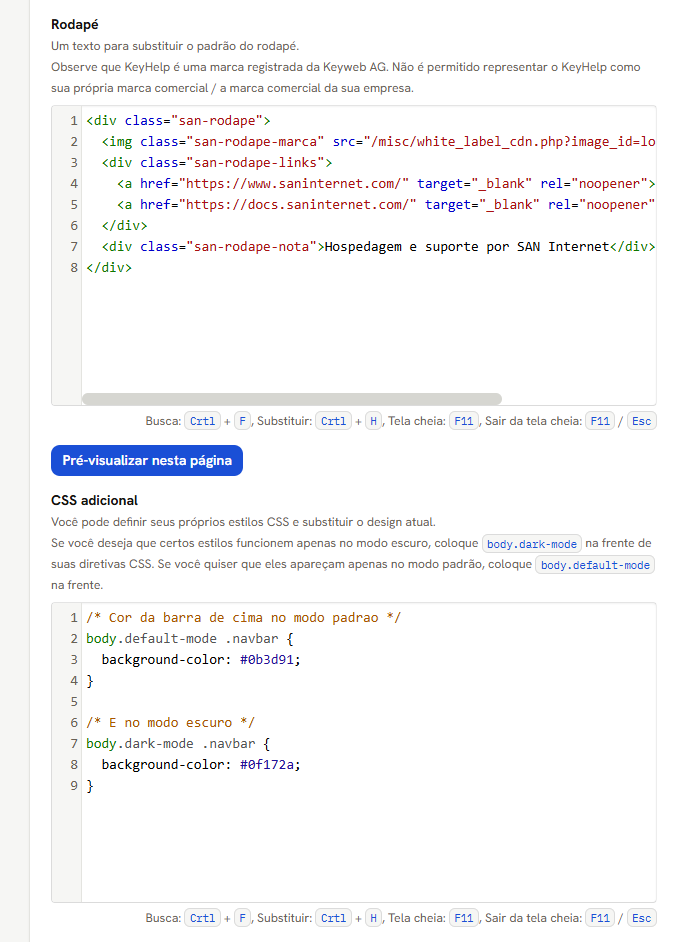Click the empty area of the Rodapé code editor
The height and width of the screenshot is (942, 679).
(368, 333)
